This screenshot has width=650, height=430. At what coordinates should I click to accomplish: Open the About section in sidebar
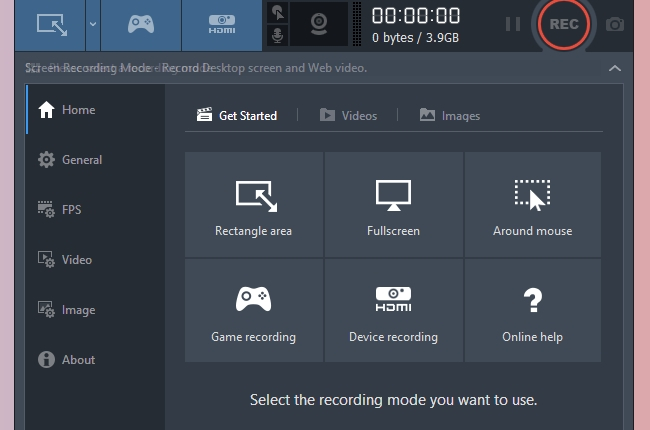coord(95,360)
